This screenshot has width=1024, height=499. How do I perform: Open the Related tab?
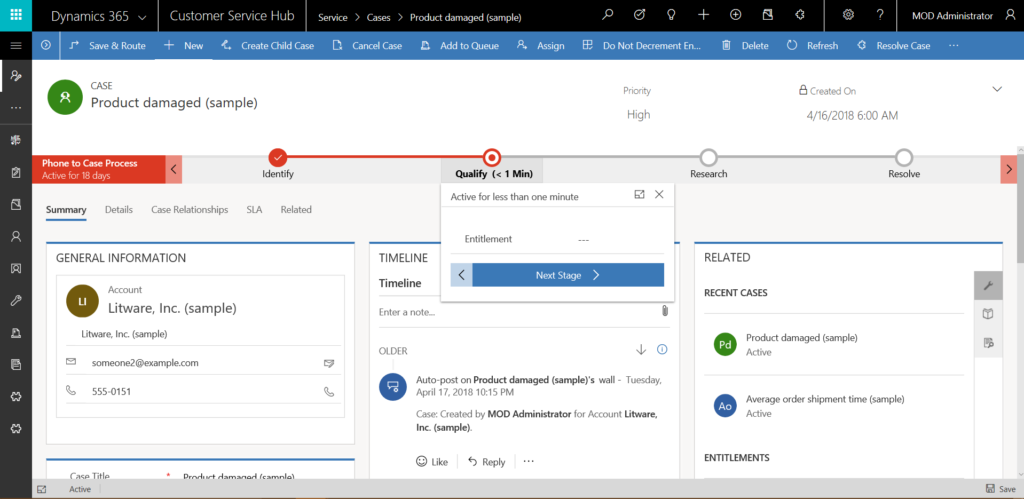(296, 210)
